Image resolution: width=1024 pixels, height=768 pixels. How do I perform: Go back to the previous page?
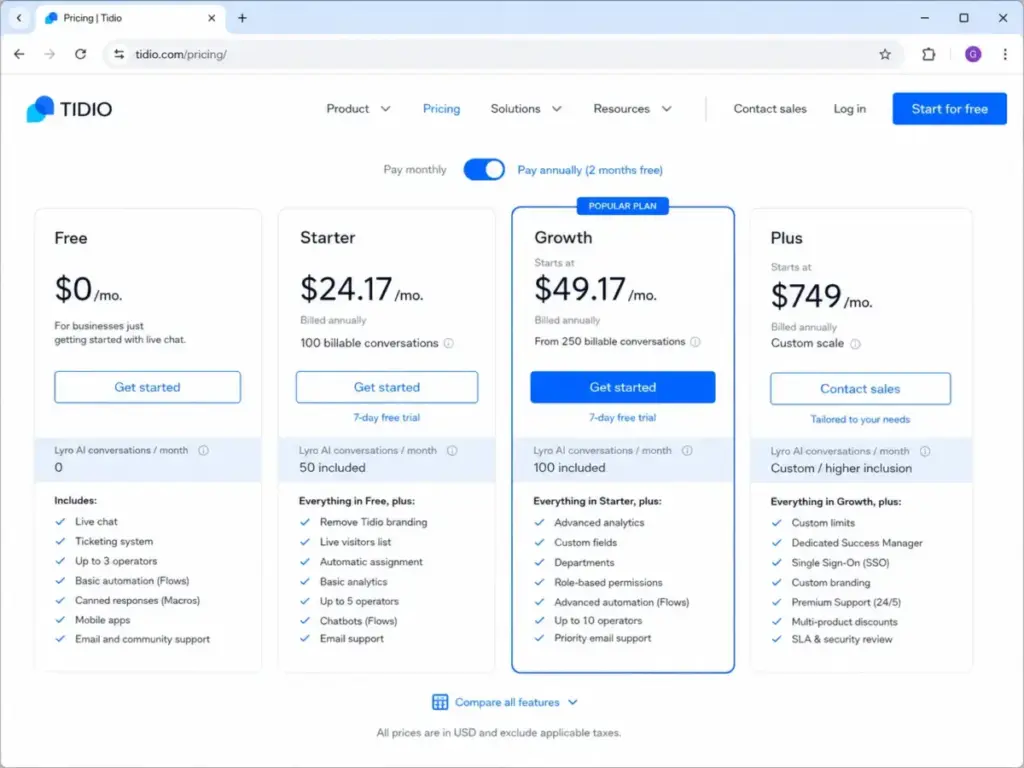click(x=19, y=54)
